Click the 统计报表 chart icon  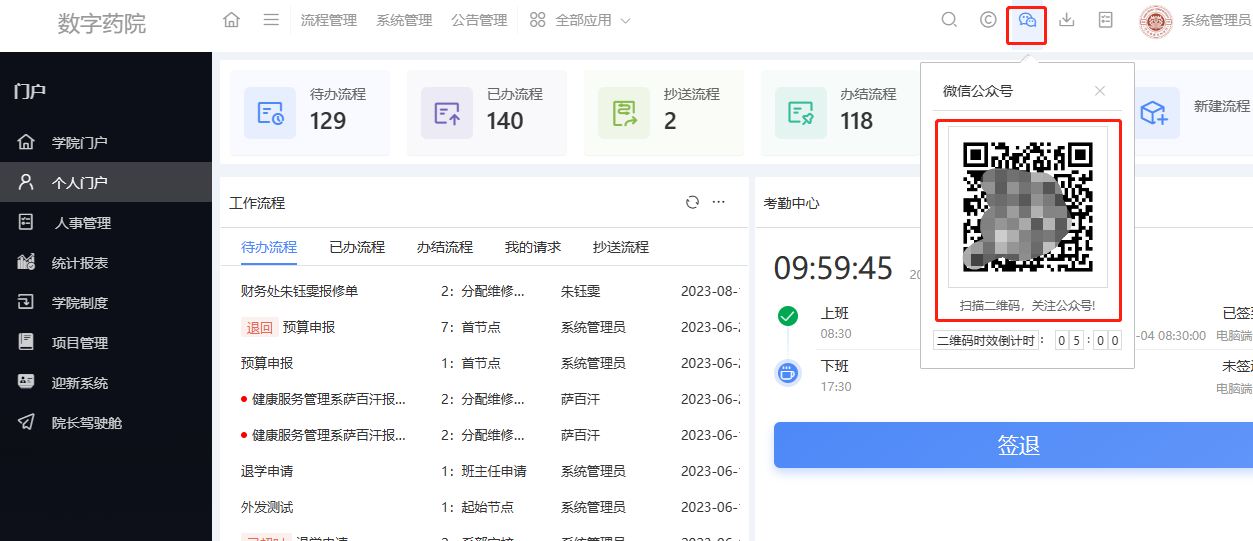pyautogui.click(x=27, y=262)
